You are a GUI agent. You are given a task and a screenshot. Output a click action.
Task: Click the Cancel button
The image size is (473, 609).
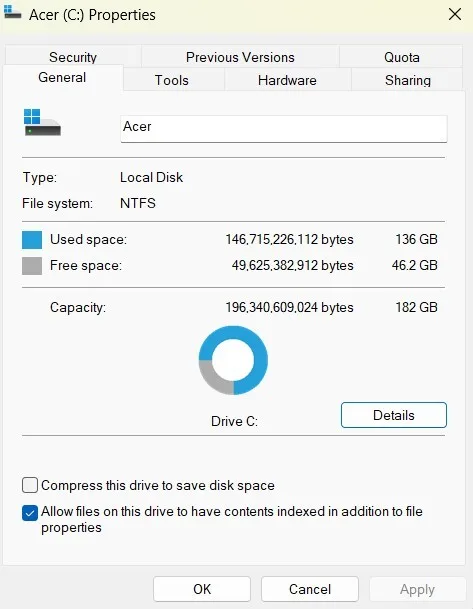pos(310,589)
